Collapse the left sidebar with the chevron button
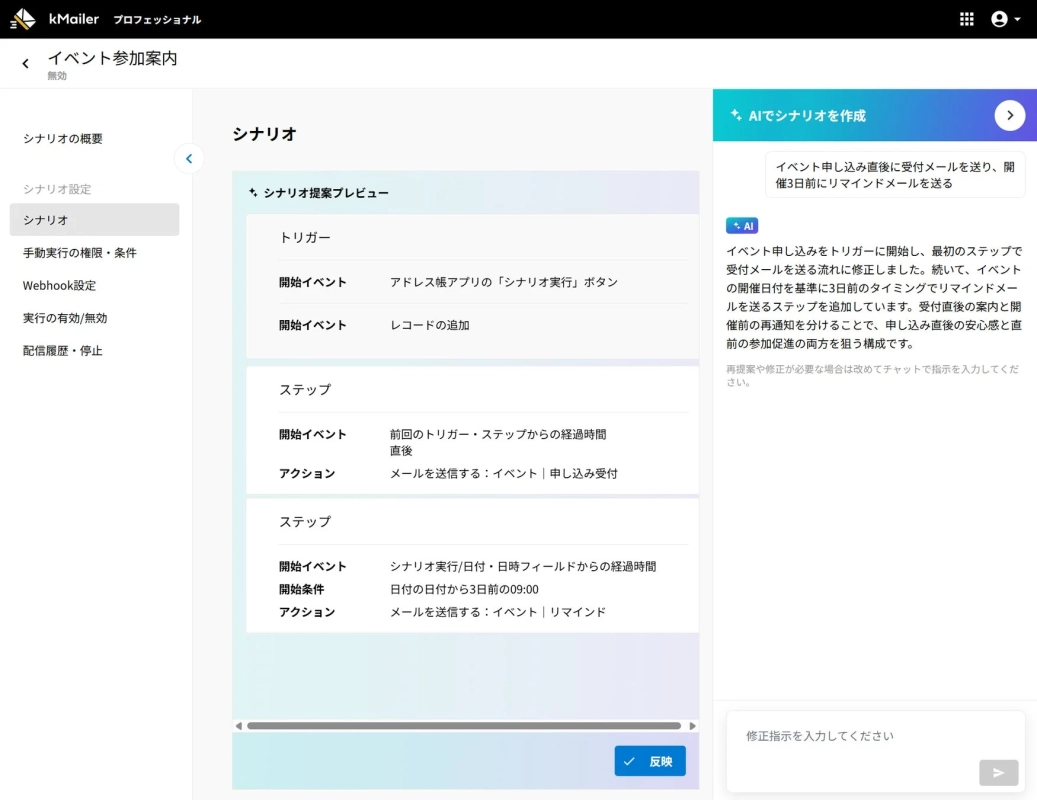This screenshot has height=800, width=1037. pos(189,159)
